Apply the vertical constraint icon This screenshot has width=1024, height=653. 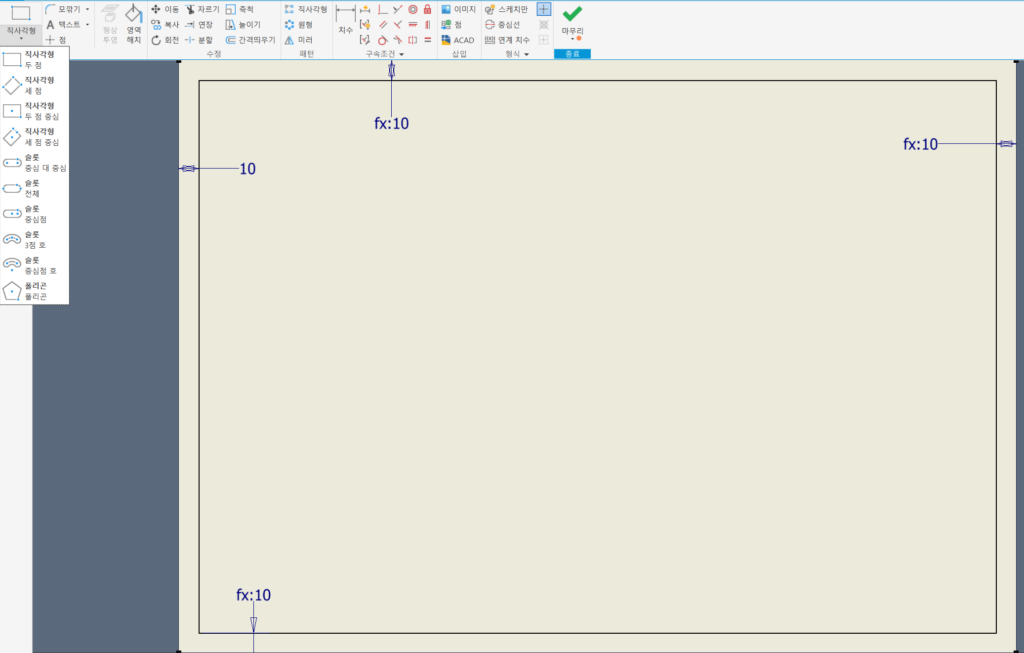pyautogui.click(x=427, y=25)
